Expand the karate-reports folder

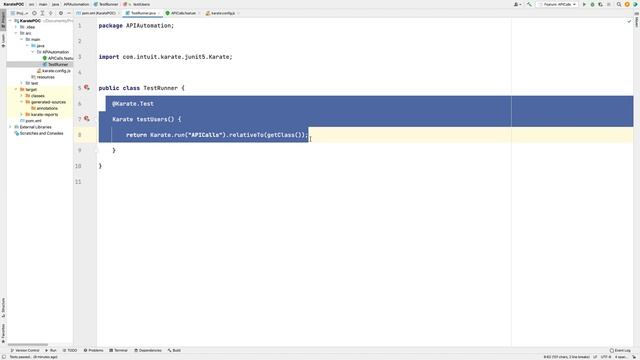pyautogui.click(x=22, y=114)
